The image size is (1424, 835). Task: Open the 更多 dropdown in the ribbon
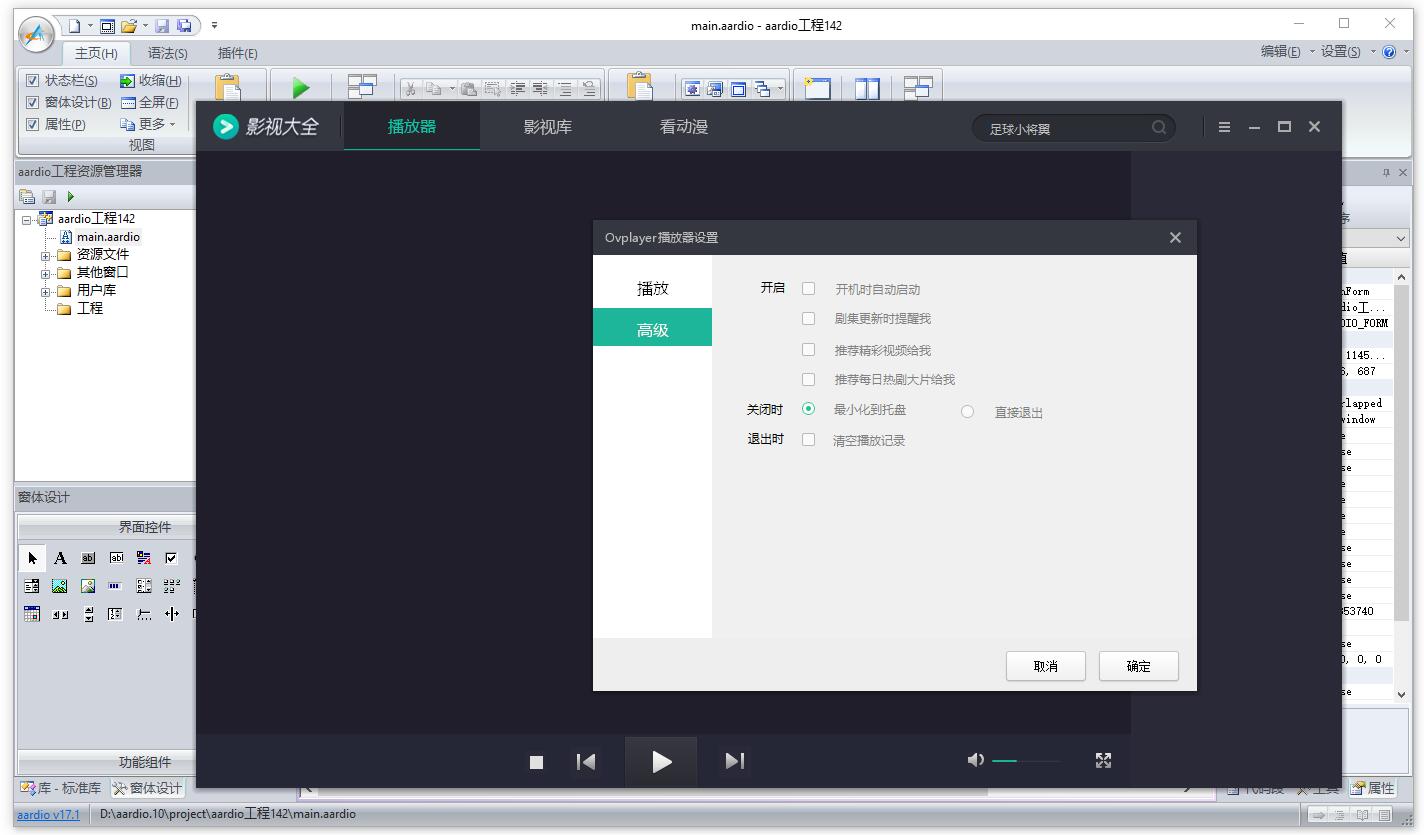click(x=148, y=124)
